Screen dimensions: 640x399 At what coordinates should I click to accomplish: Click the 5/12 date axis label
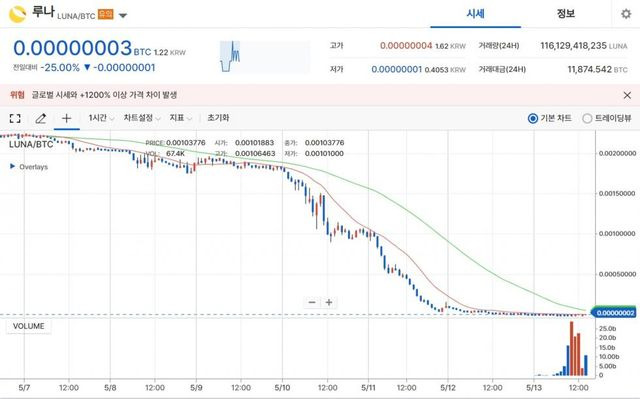point(448,388)
